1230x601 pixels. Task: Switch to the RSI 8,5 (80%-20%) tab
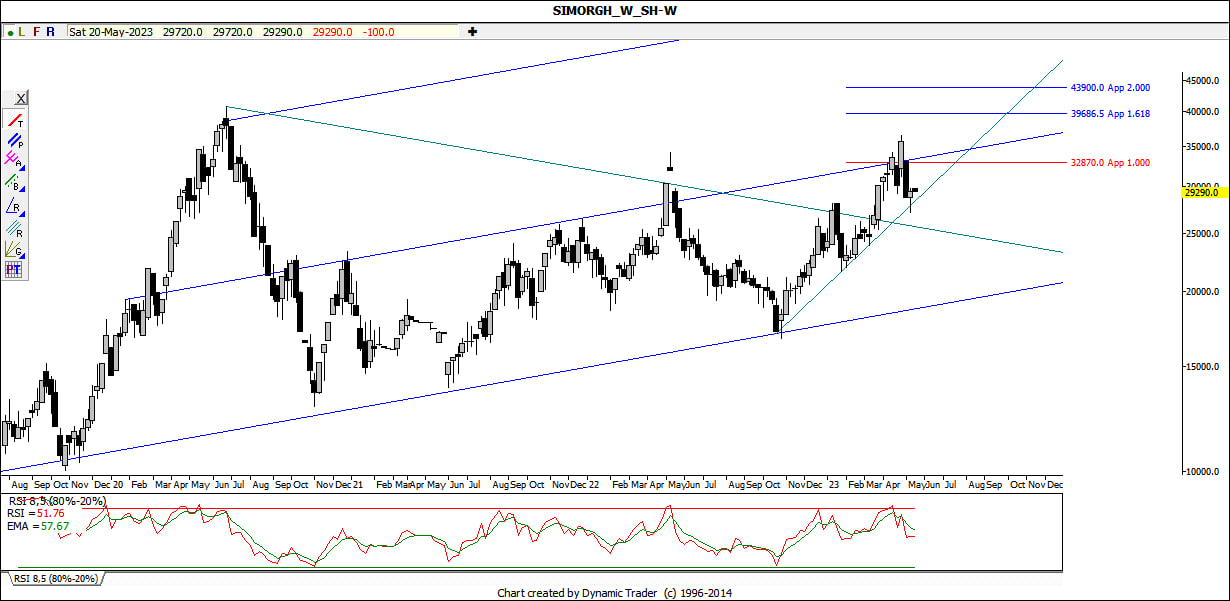pyautogui.click(x=55, y=579)
